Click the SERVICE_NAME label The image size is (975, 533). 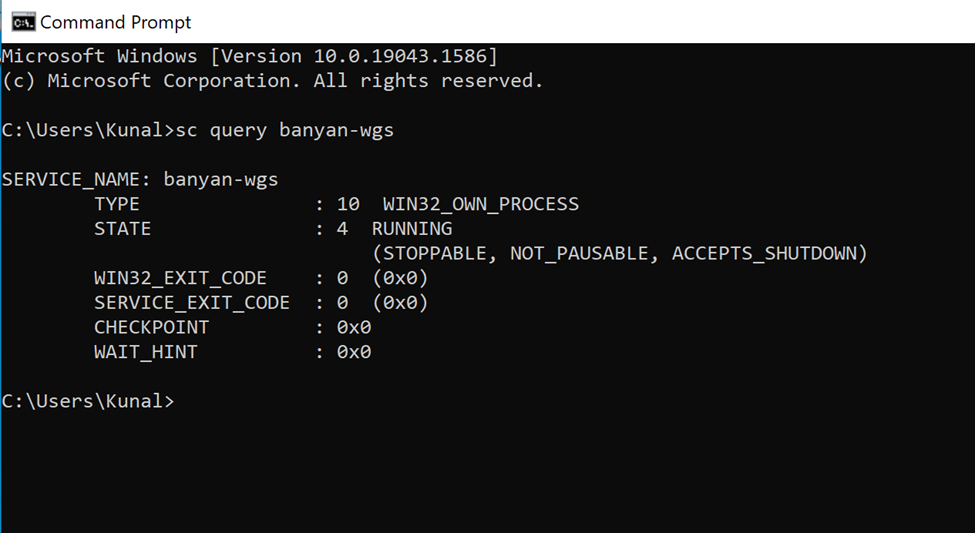coord(76,180)
